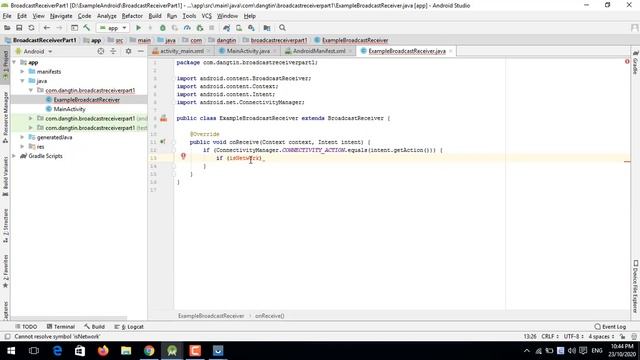
Task: Click the Synchronize refresh icon
Action: point(31,28)
